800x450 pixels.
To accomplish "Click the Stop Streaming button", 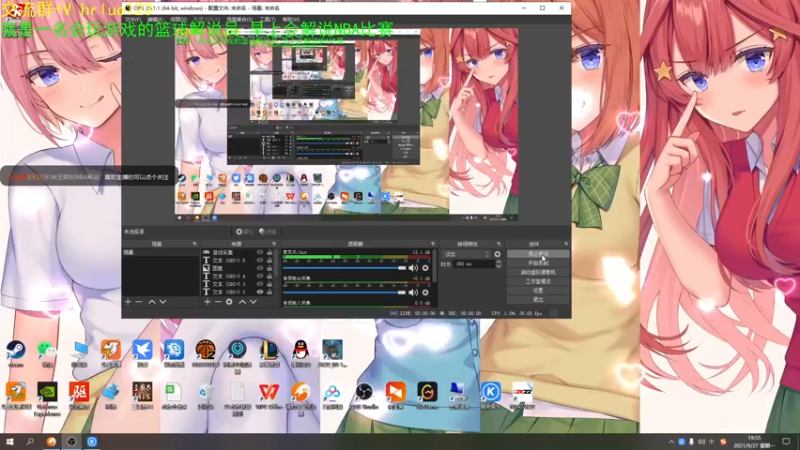I will point(538,254).
